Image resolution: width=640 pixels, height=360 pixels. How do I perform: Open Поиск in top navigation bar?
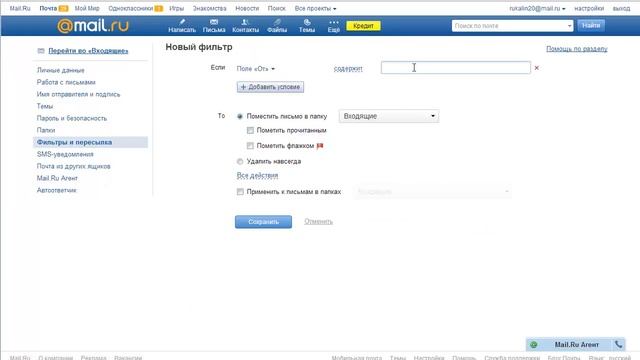277,8
